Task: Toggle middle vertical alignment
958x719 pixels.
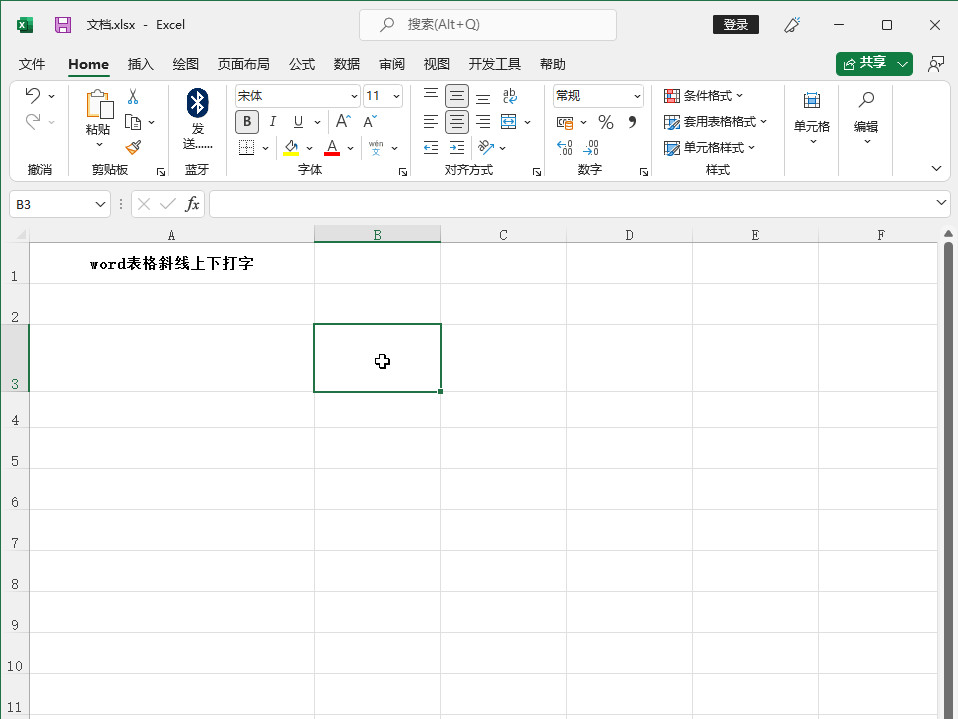Action: 456,96
